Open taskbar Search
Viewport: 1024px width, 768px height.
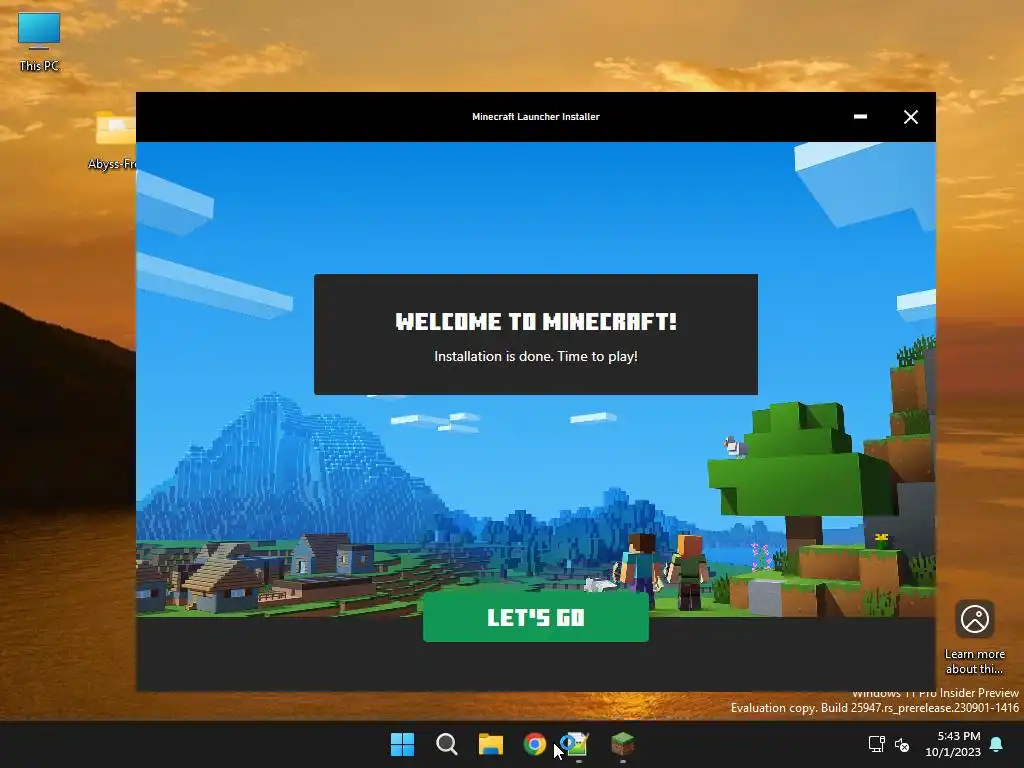447,744
